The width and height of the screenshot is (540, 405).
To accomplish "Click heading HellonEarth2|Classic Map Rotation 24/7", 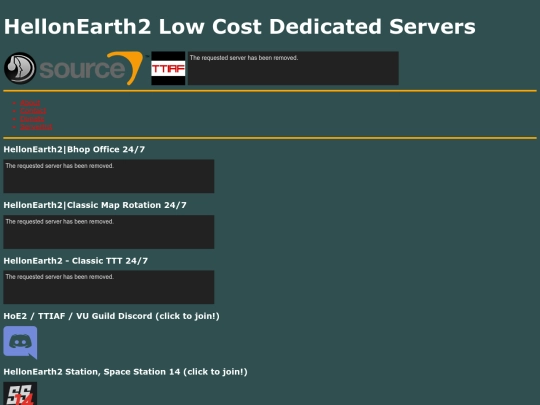I will coord(95,205).
